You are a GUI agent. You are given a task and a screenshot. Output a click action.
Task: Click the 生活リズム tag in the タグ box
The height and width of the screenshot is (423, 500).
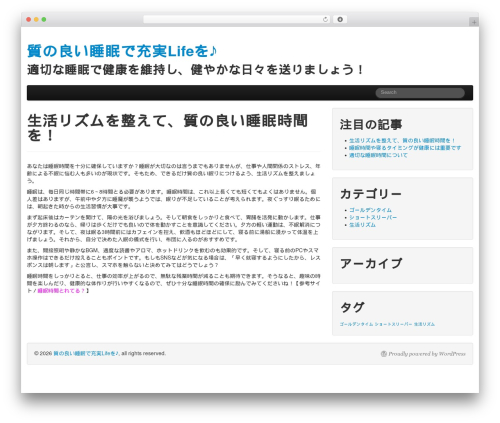click(424, 324)
